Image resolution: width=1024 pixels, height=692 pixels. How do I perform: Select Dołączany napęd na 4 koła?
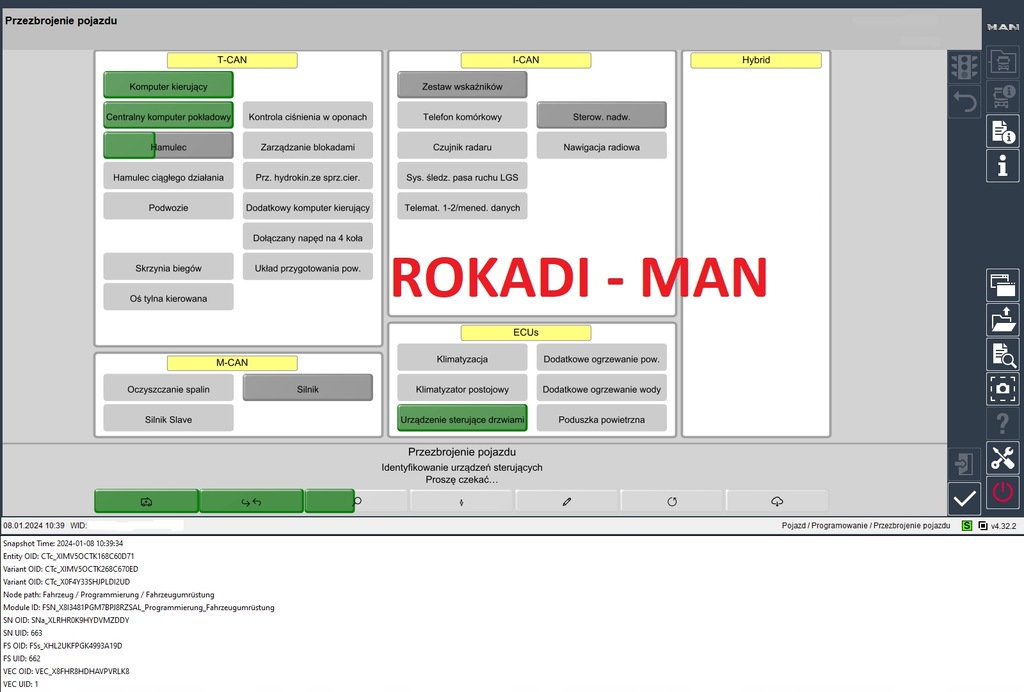click(x=308, y=237)
